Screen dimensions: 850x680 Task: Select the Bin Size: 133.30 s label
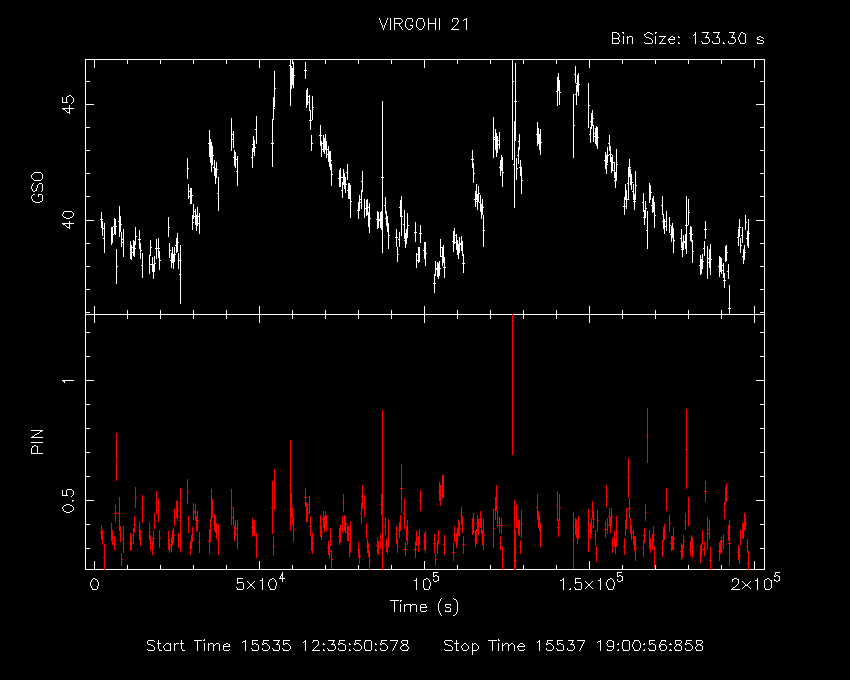coord(687,39)
